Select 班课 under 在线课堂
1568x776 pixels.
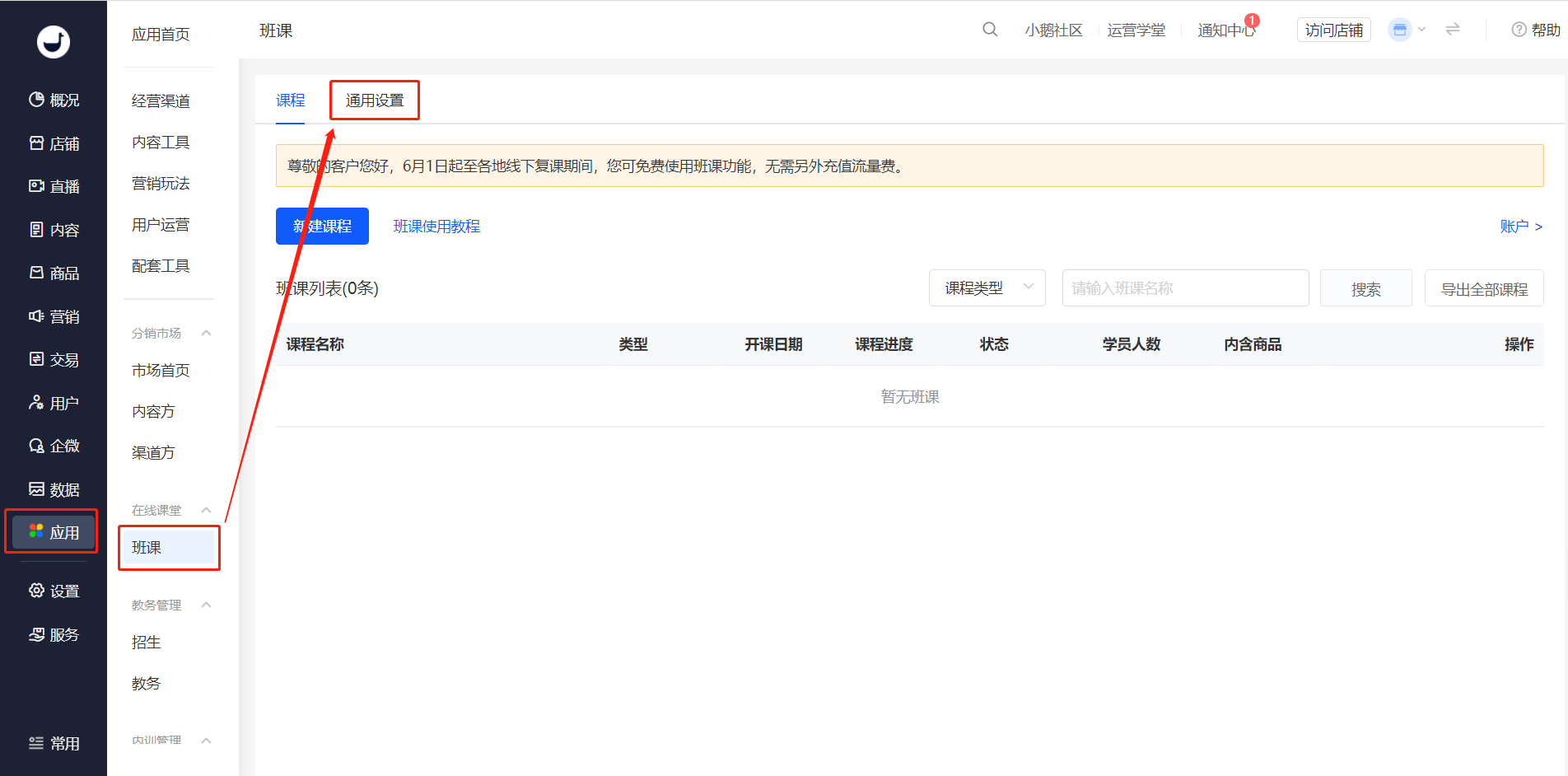pos(169,547)
